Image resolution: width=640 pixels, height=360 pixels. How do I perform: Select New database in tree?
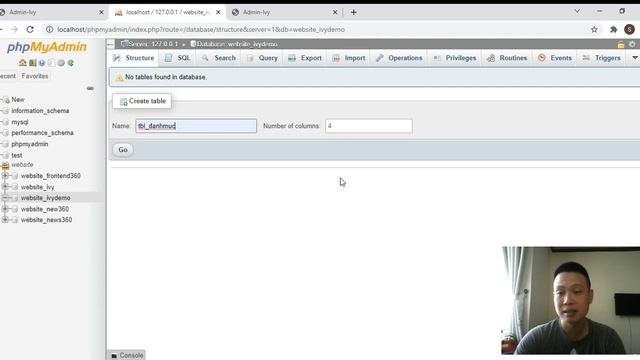pos(18,100)
